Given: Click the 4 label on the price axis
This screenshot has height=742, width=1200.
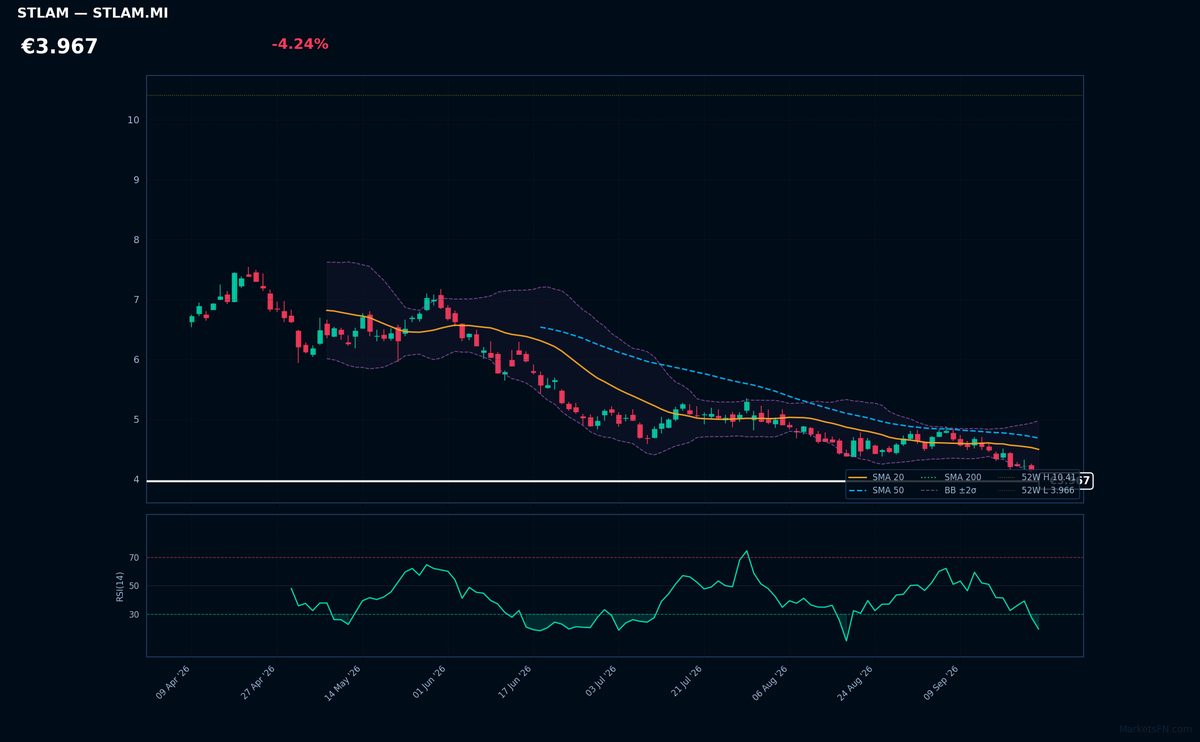Looking at the screenshot, I should click(135, 480).
